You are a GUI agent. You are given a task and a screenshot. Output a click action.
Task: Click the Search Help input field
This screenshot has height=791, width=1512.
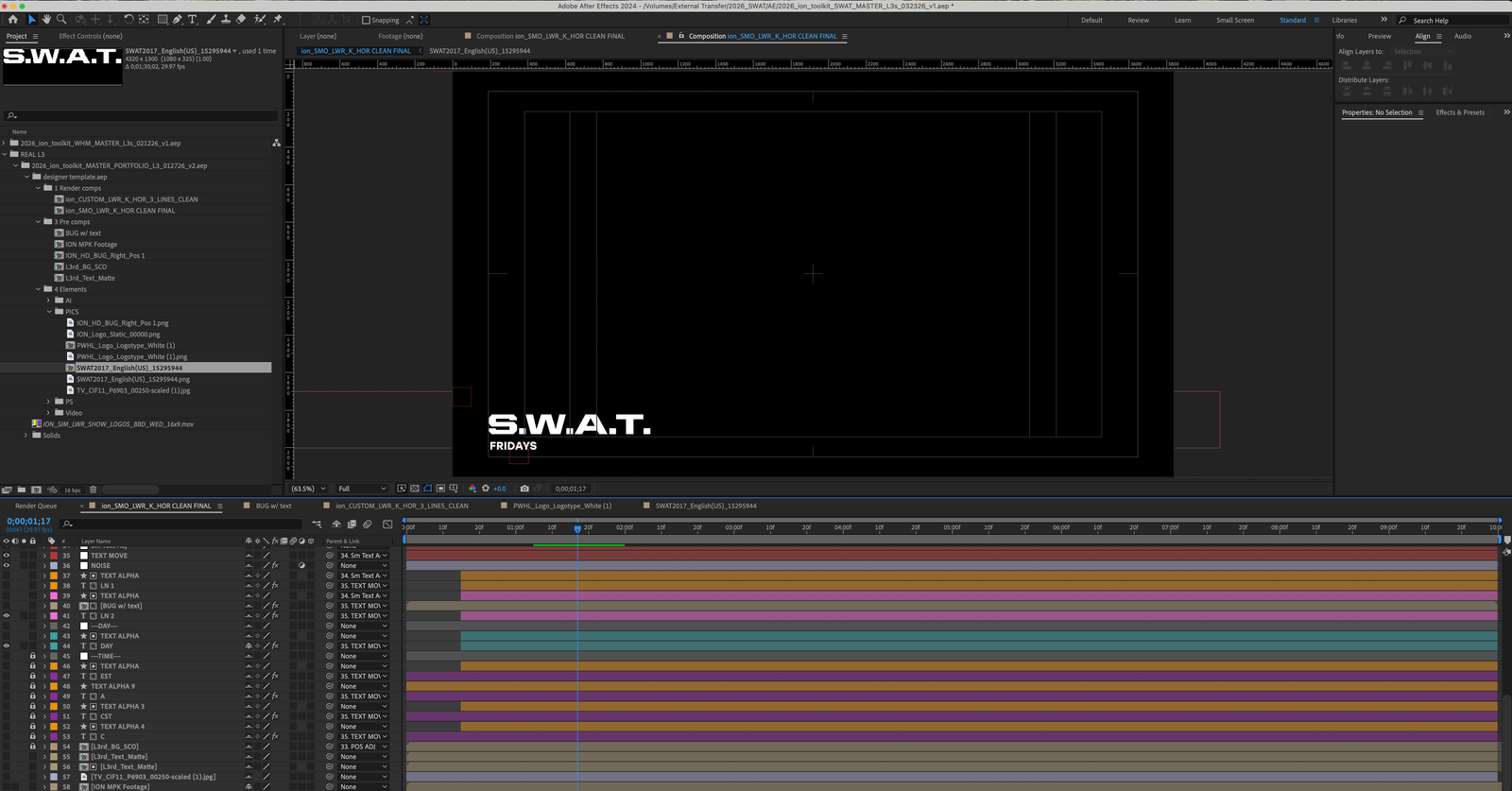pyautogui.click(x=1455, y=20)
